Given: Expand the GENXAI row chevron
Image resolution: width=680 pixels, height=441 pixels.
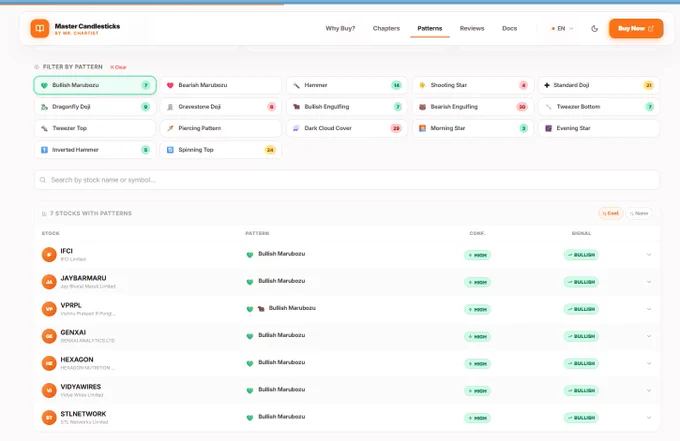Looking at the screenshot, I should [649, 336].
